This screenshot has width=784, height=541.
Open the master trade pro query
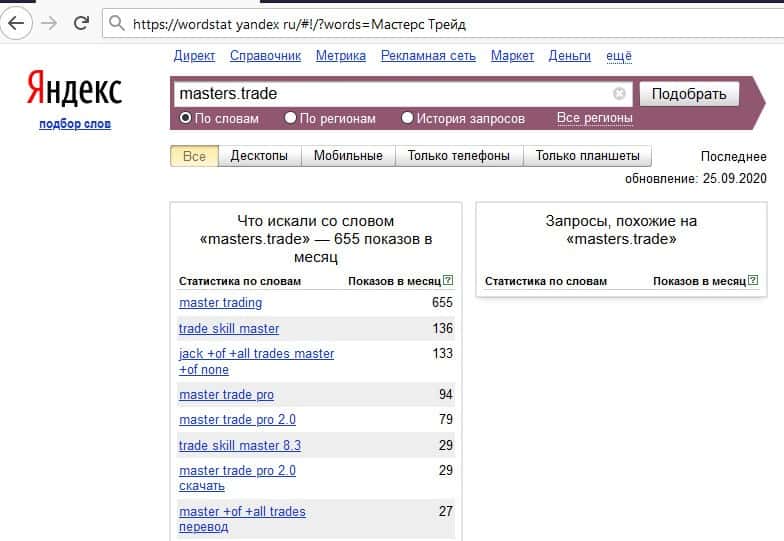(226, 394)
